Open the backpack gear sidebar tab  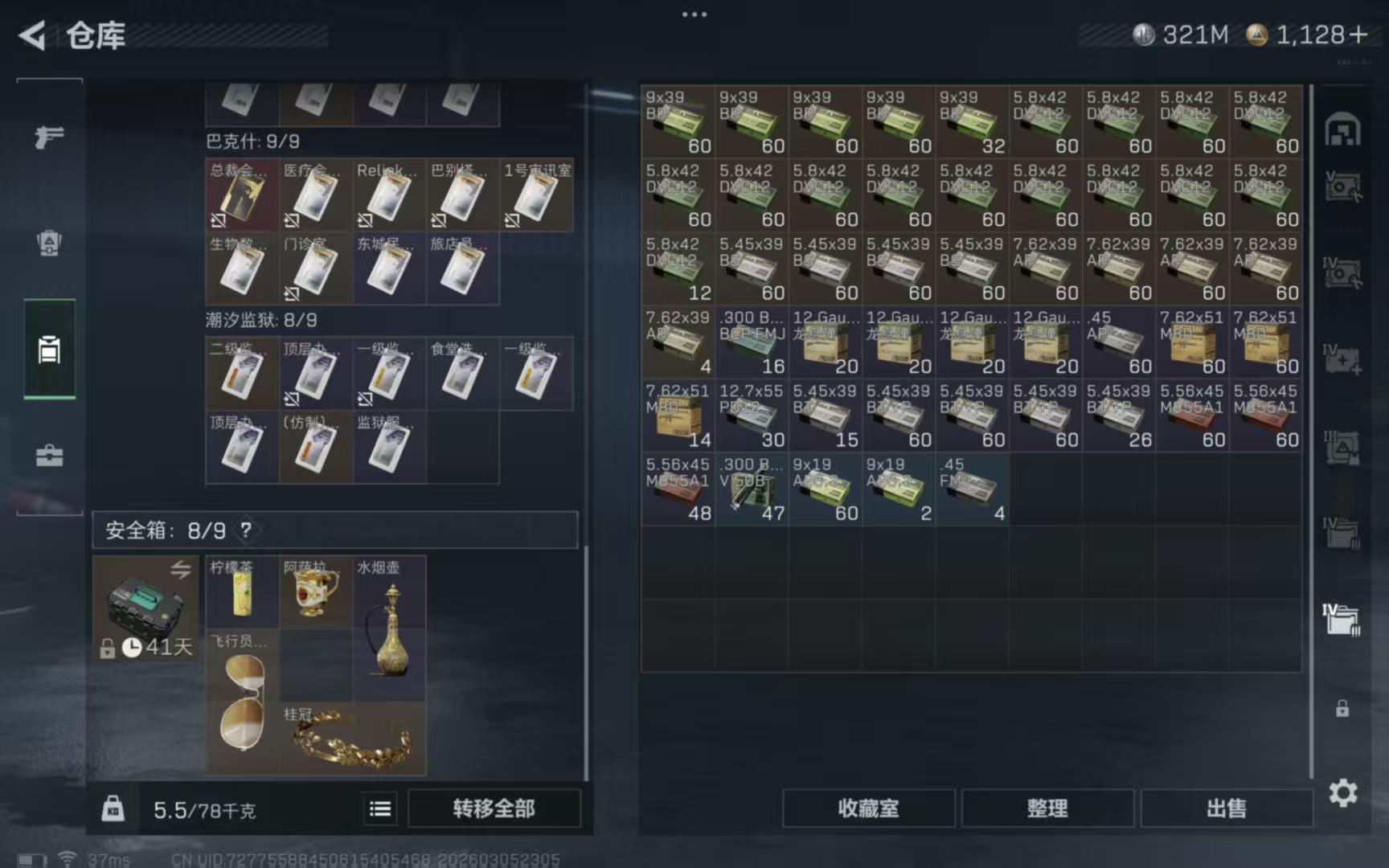[49, 243]
